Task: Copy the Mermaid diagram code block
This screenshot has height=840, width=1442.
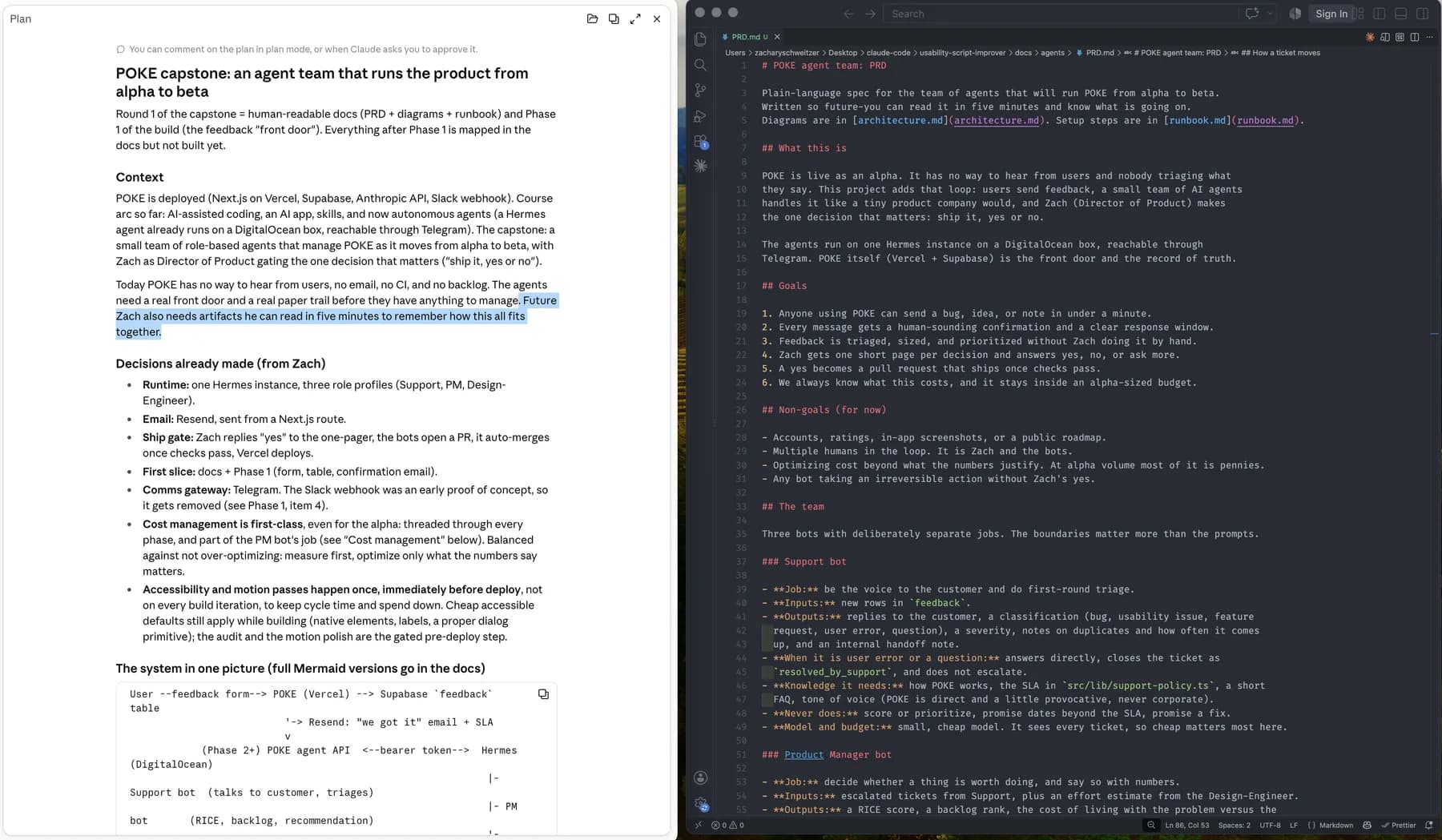Action: point(543,694)
